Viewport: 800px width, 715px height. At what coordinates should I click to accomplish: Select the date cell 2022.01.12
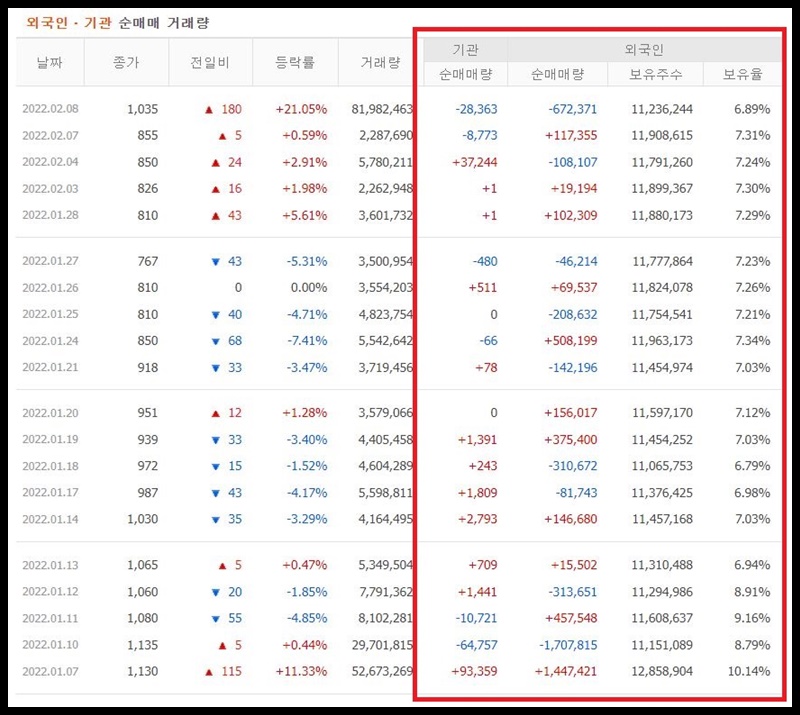[x=51, y=591]
